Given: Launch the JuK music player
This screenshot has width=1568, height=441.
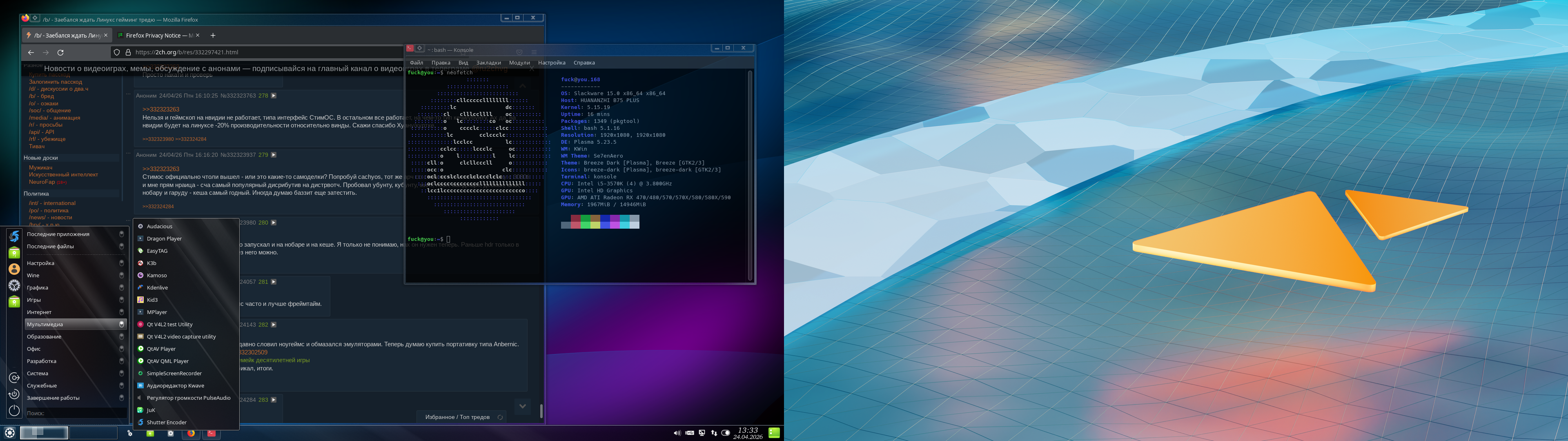Looking at the screenshot, I should click(x=186, y=410).
